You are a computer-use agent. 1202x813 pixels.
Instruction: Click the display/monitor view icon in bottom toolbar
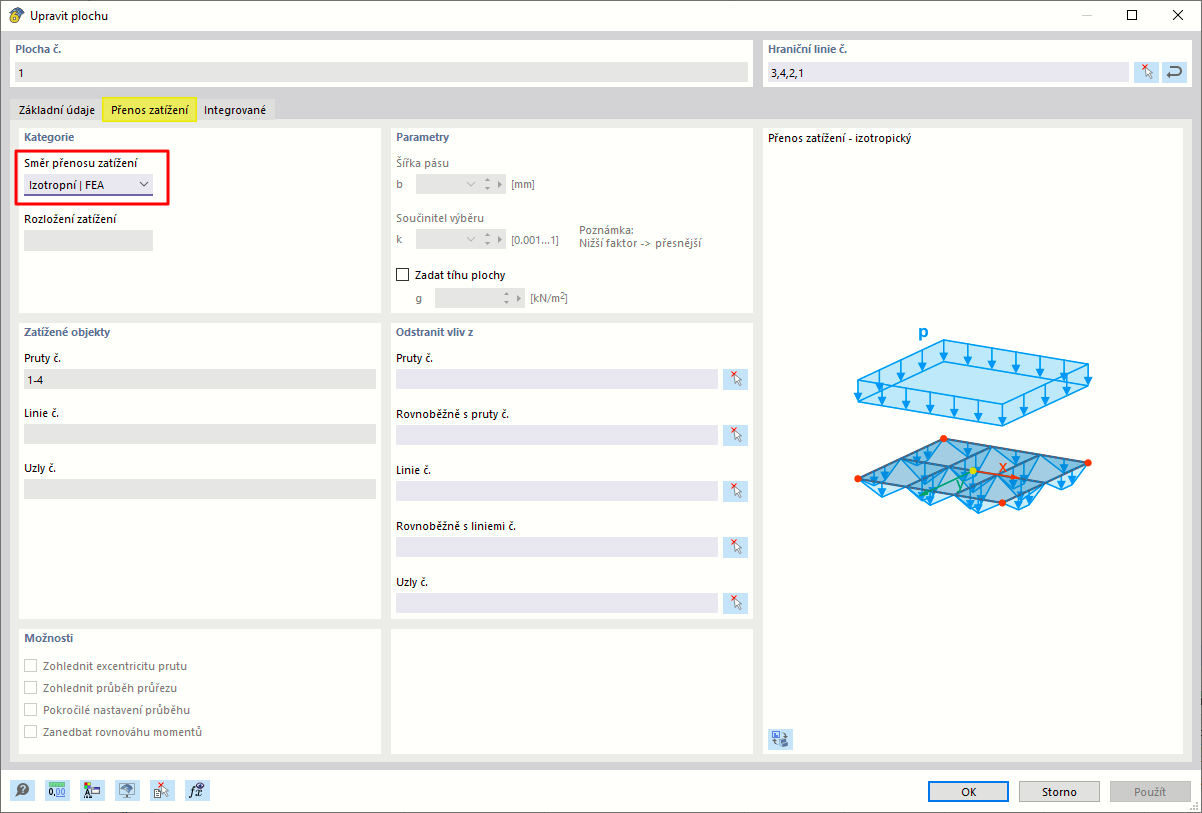coord(127,791)
